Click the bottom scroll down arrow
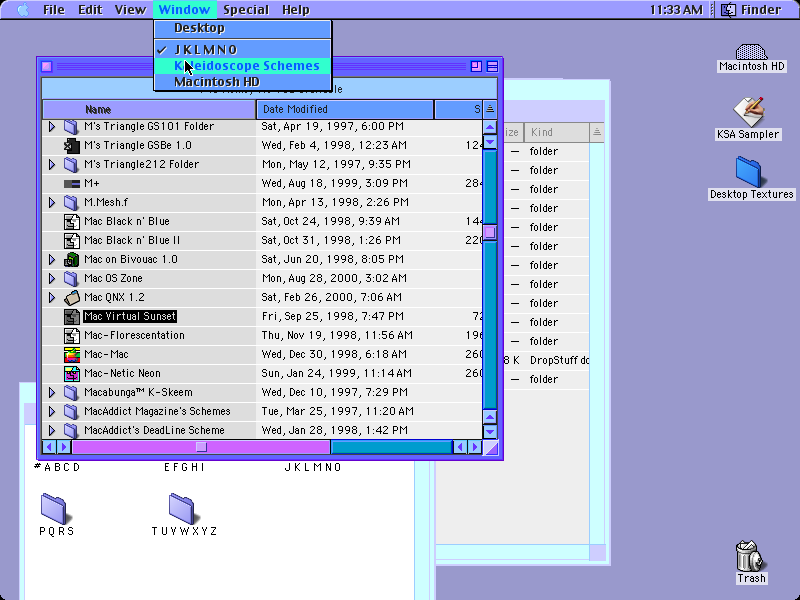The height and width of the screenshot is (600, 800). tap(490, 432)
